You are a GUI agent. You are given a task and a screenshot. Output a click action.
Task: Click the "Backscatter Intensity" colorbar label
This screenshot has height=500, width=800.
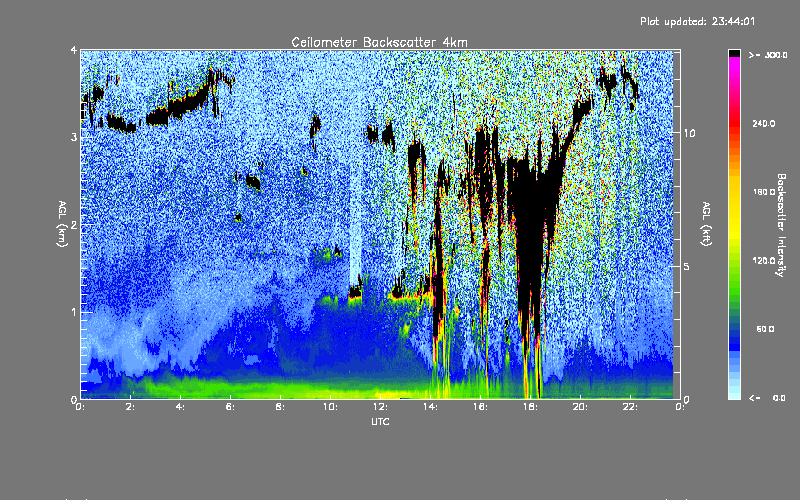[x=780, y=225]
